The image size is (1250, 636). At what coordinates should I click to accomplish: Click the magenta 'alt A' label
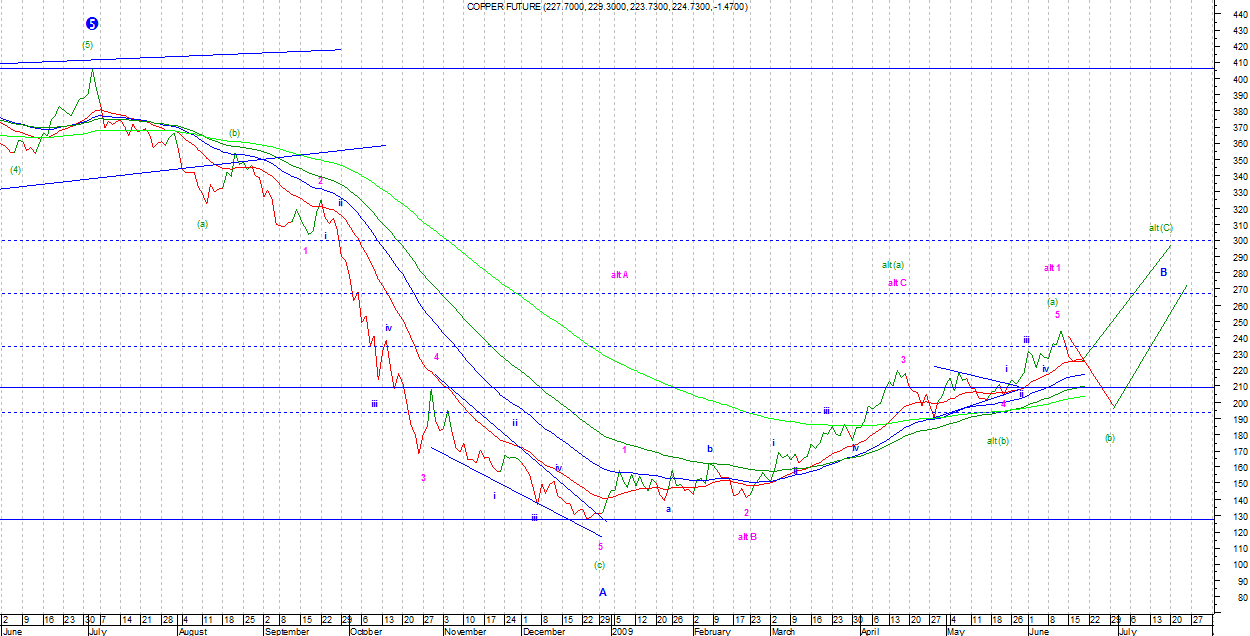click(x=619, y=275)
